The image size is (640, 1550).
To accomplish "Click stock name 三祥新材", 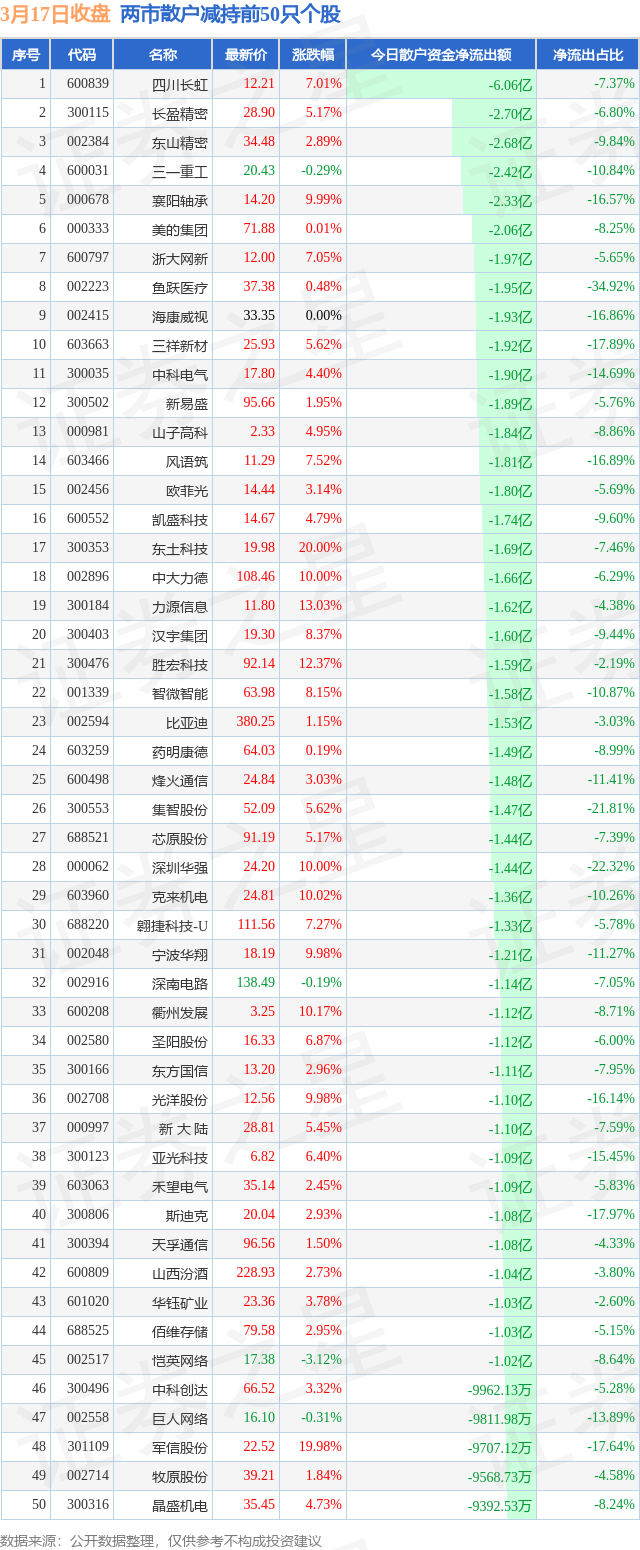I will click(180, 345).
